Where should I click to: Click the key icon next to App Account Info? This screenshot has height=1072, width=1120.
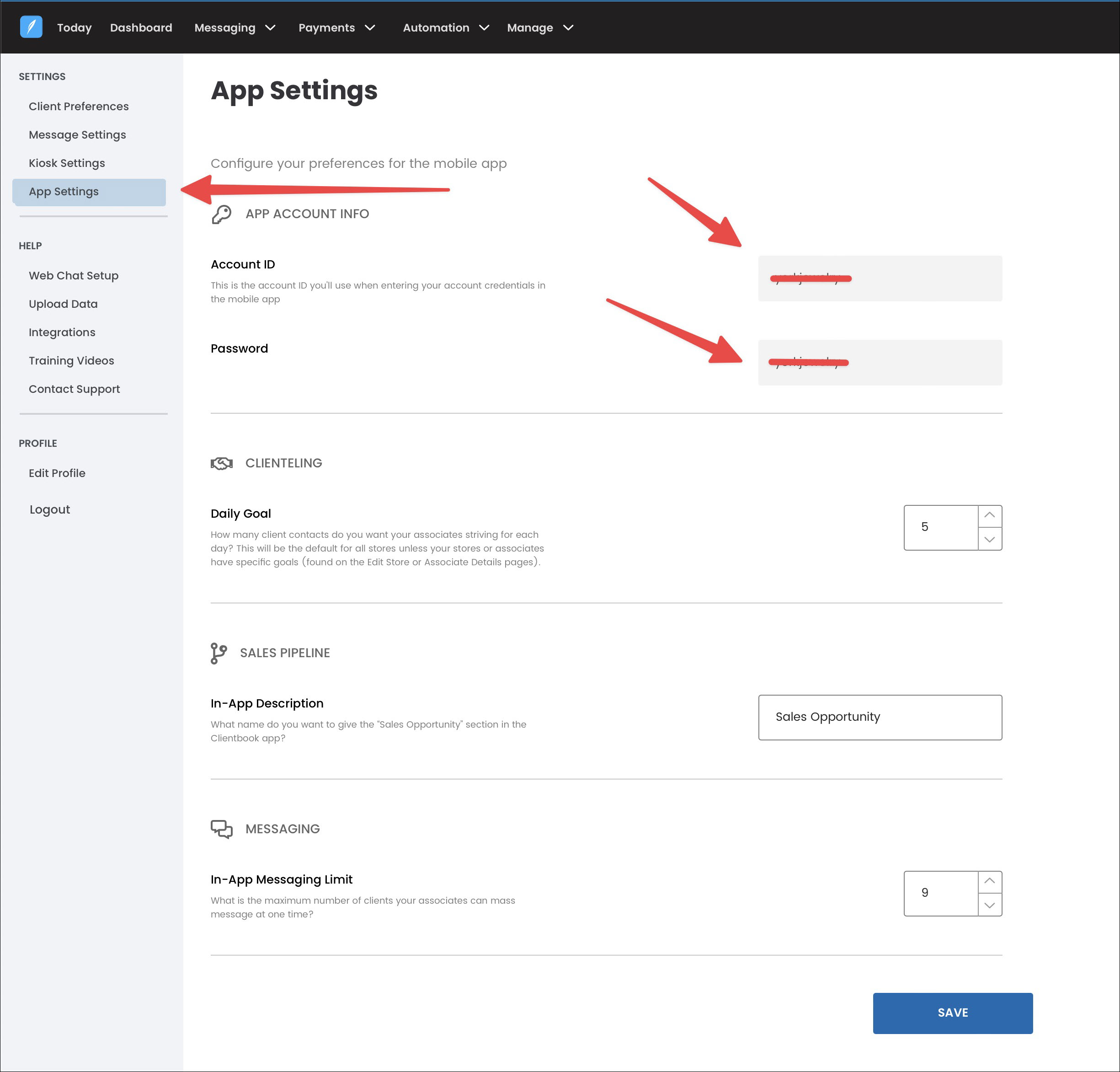(221, 214)
